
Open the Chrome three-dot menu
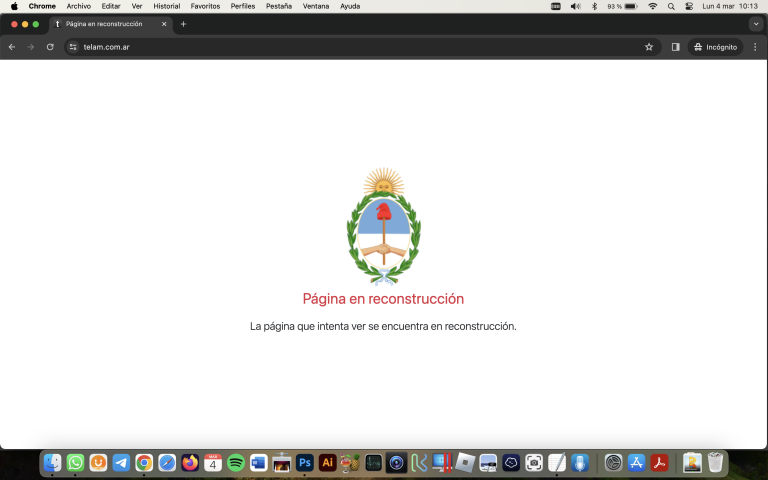755,47
